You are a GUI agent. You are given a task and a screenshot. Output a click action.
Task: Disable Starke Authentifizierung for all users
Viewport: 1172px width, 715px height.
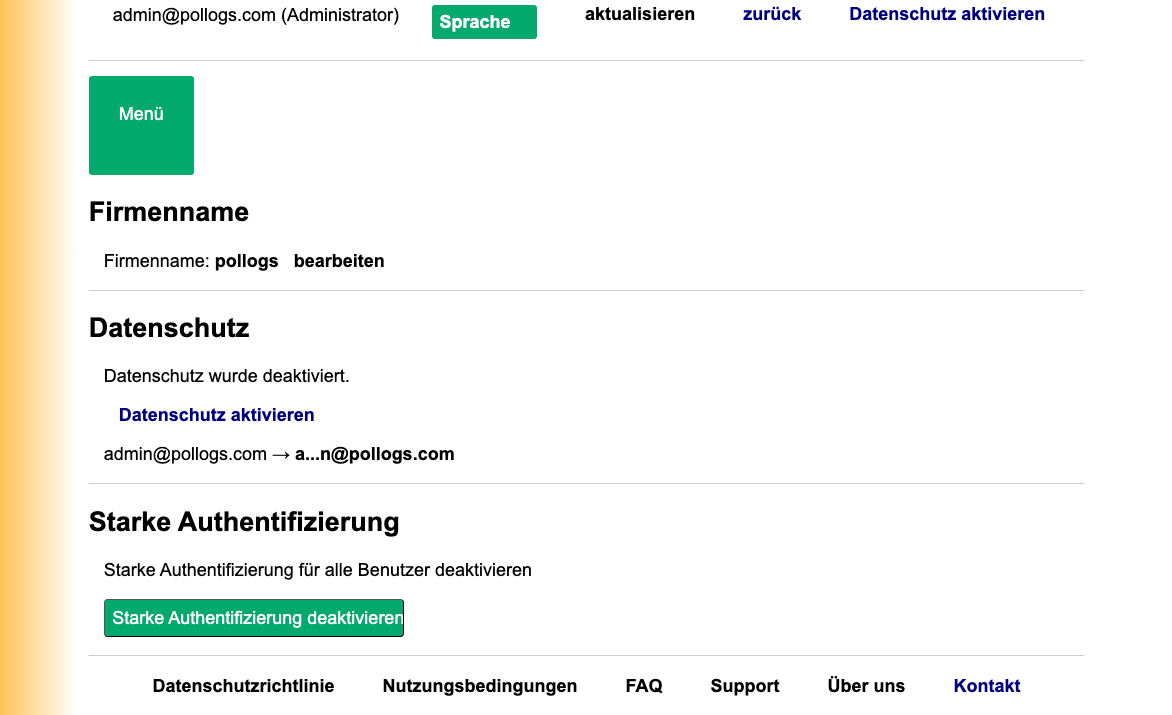[253, 618]
